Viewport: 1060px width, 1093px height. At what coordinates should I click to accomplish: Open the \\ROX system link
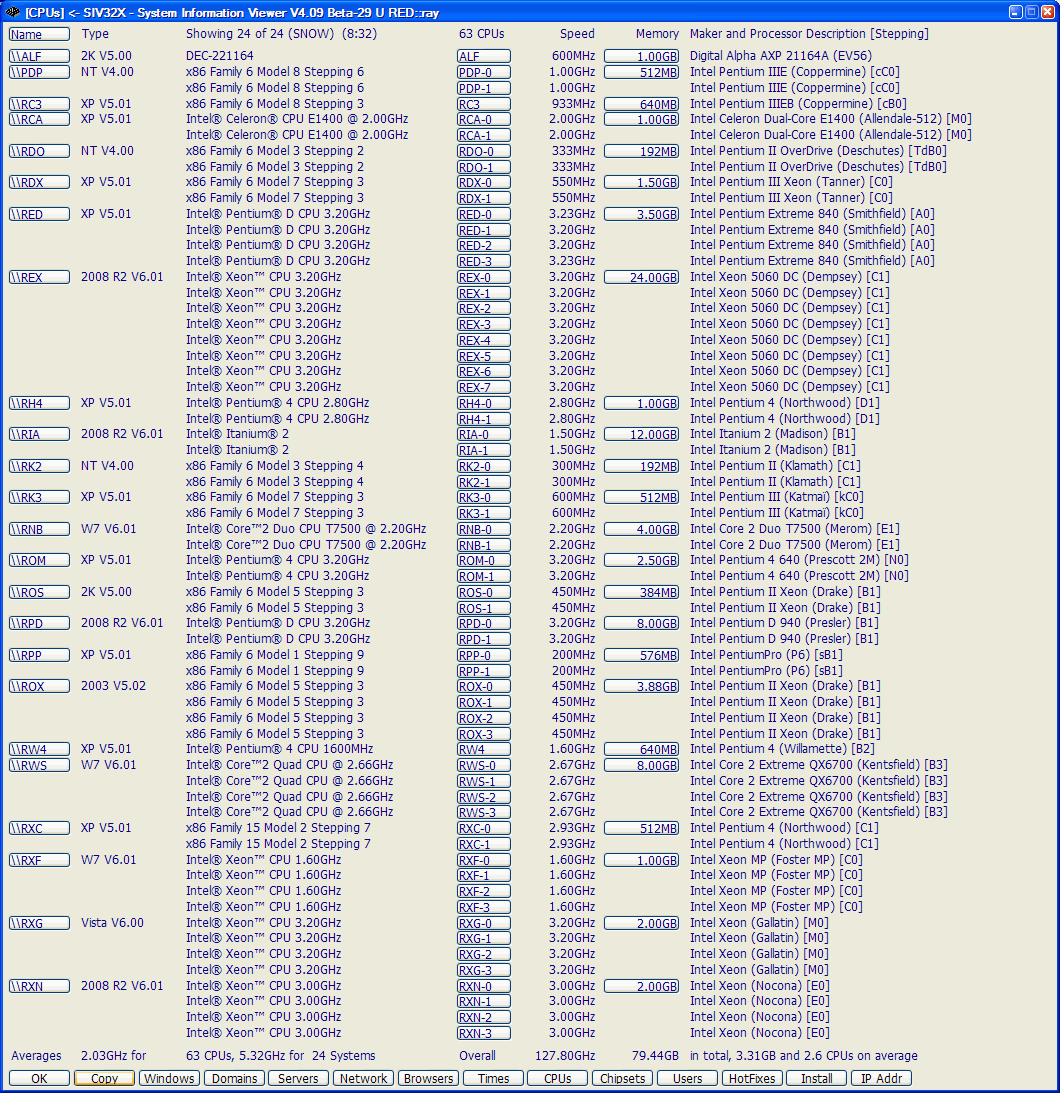(39, 686)
